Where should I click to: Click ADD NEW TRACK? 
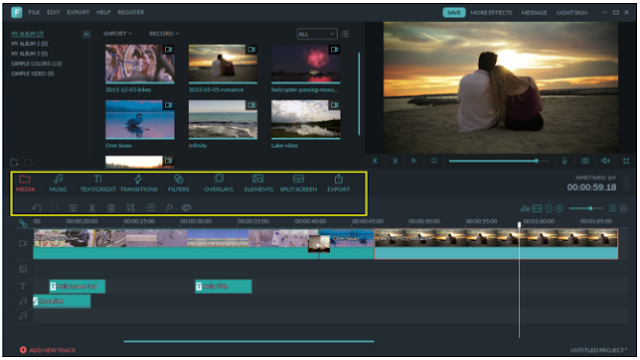pos(48,350)
